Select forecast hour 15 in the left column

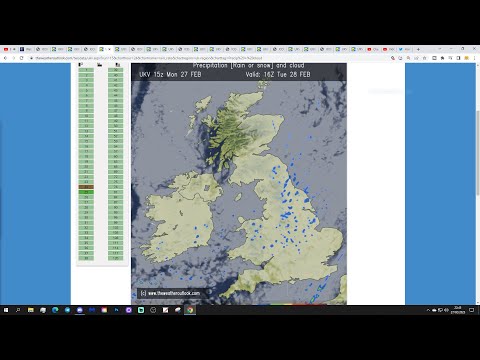[86, 141]
